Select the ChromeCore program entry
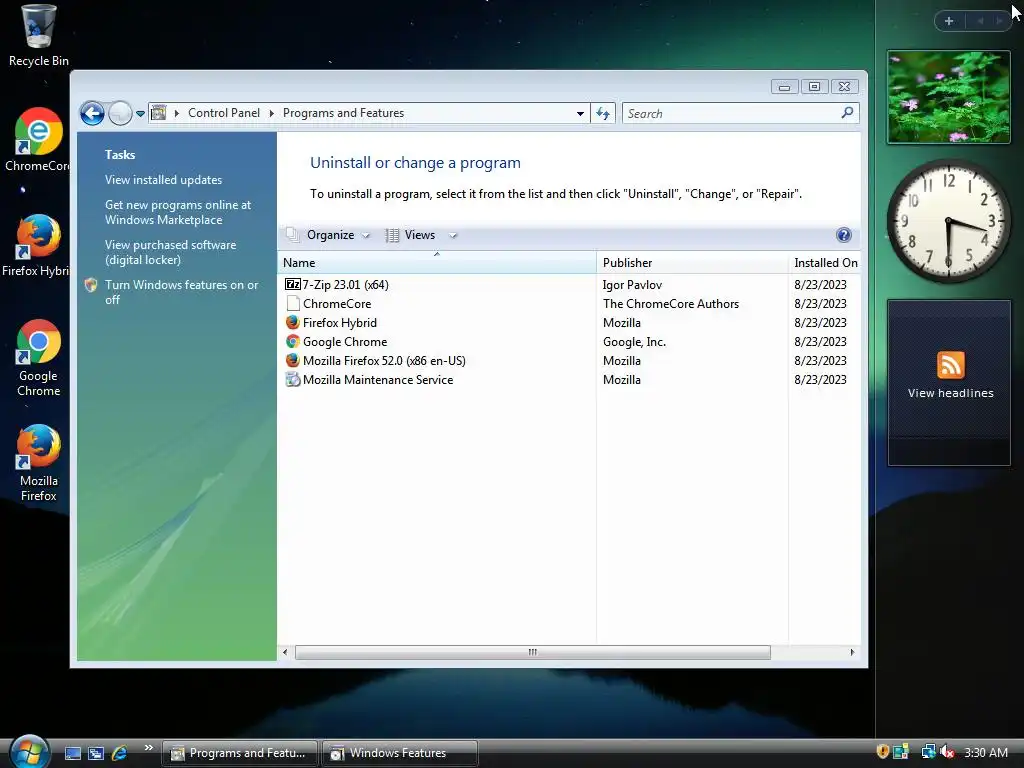The image size is (1024, 768). coord(337,304)
